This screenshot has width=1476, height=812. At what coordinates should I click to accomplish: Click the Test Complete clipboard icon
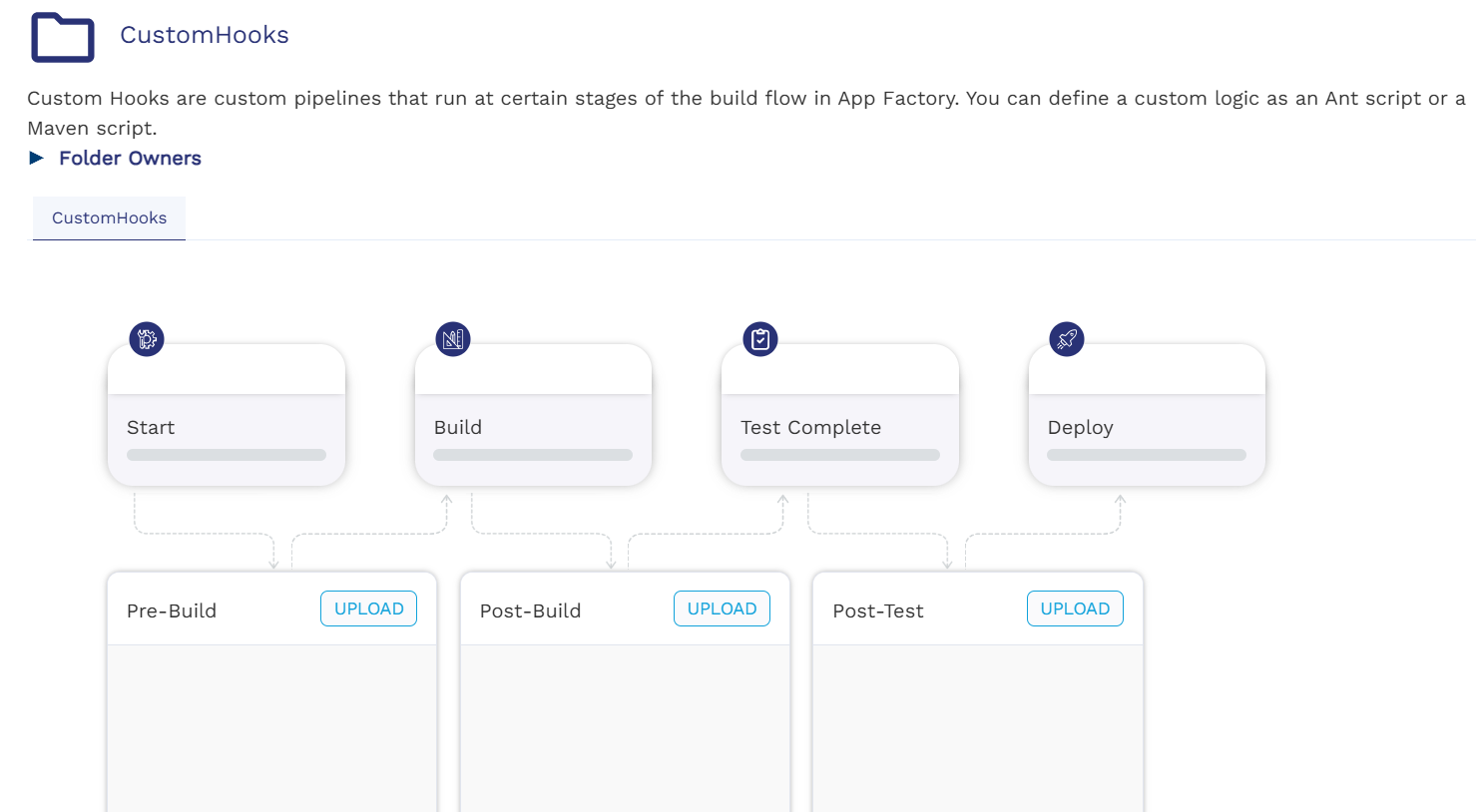coord(760,339)
